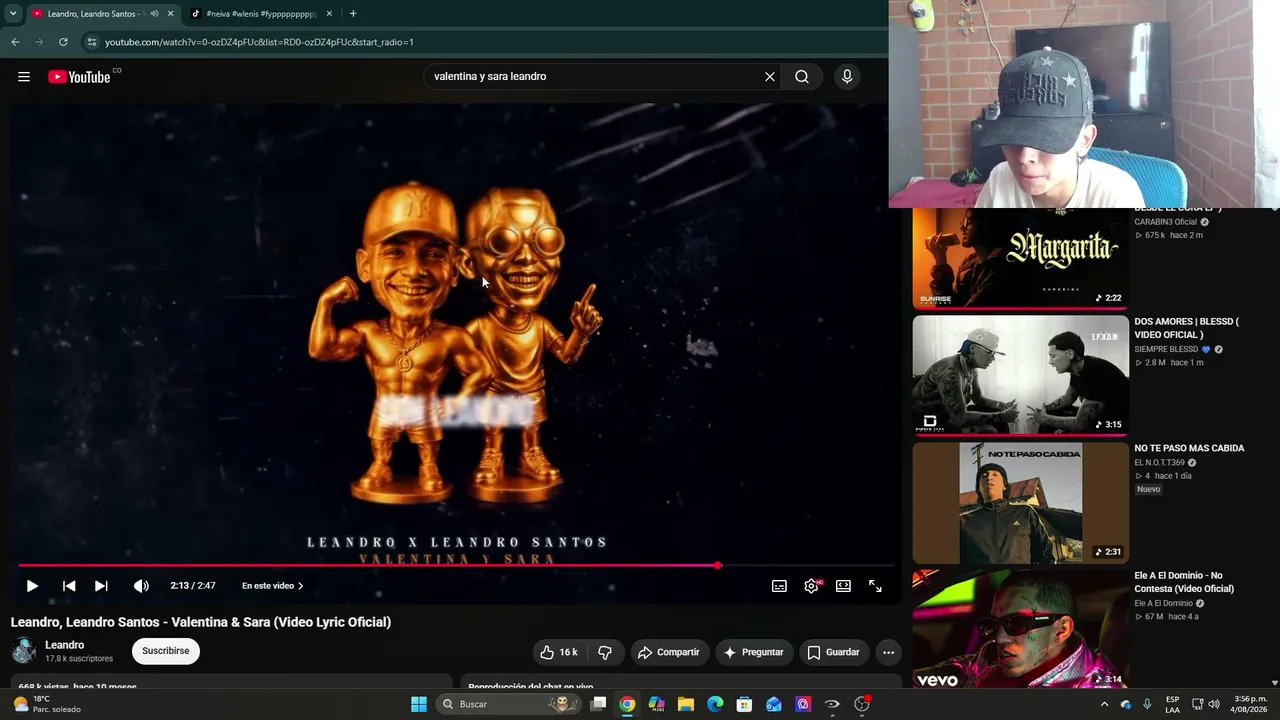The image size is (1280, 720).
Task: Enter fullscreen on the video
Action: pyautogui.click(x=875, y=586)
